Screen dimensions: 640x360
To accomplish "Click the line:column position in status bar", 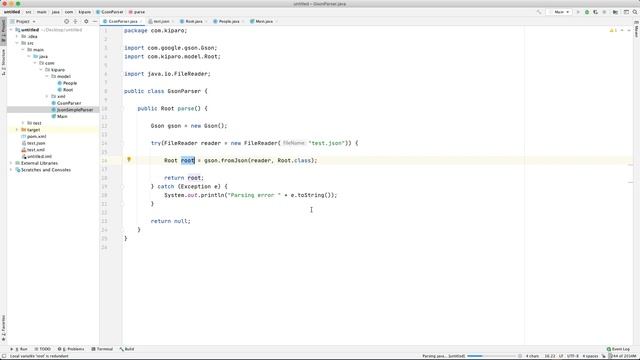I will coord(550,356).
